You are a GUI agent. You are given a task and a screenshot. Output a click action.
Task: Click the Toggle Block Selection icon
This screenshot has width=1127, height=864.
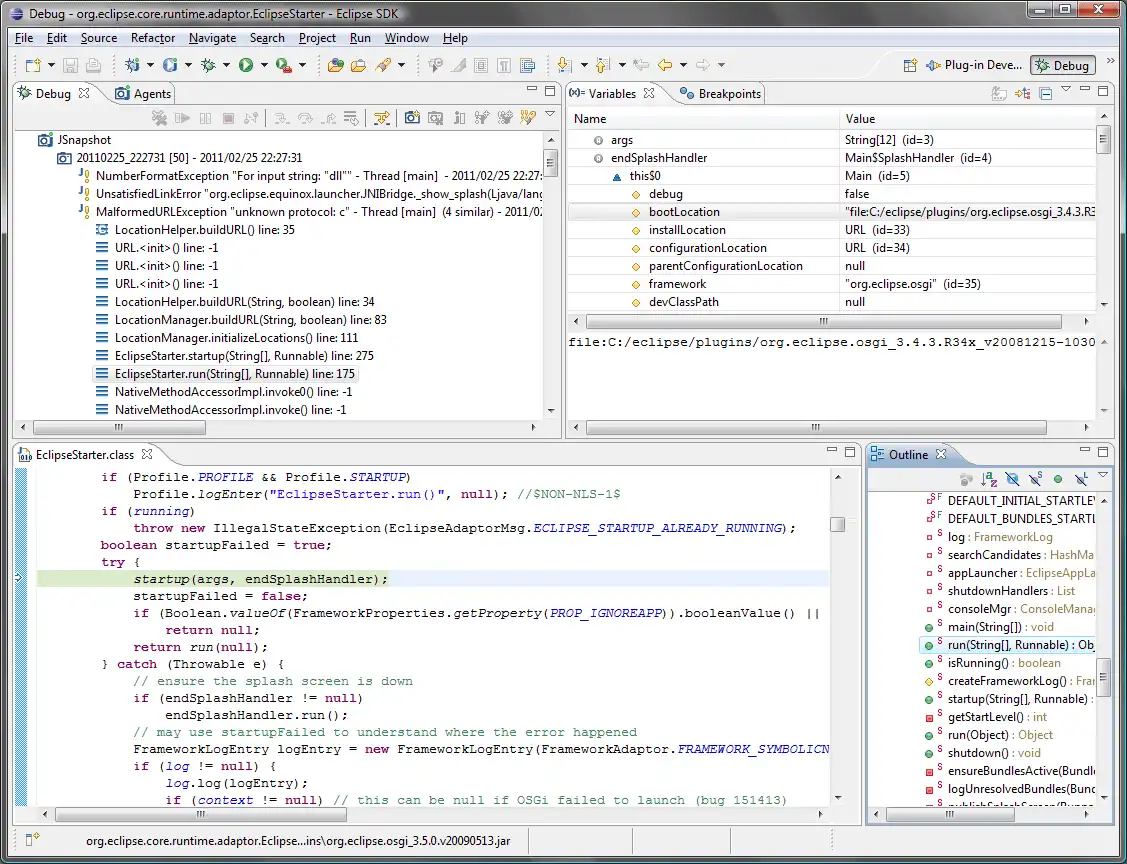pos(482,65)
